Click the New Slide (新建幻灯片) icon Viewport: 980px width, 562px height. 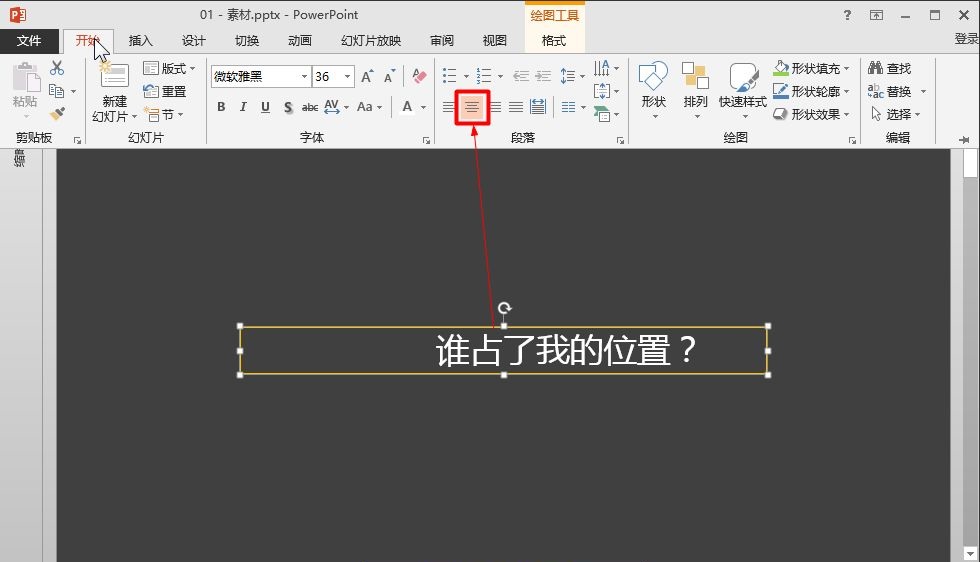tap(114, 76)
